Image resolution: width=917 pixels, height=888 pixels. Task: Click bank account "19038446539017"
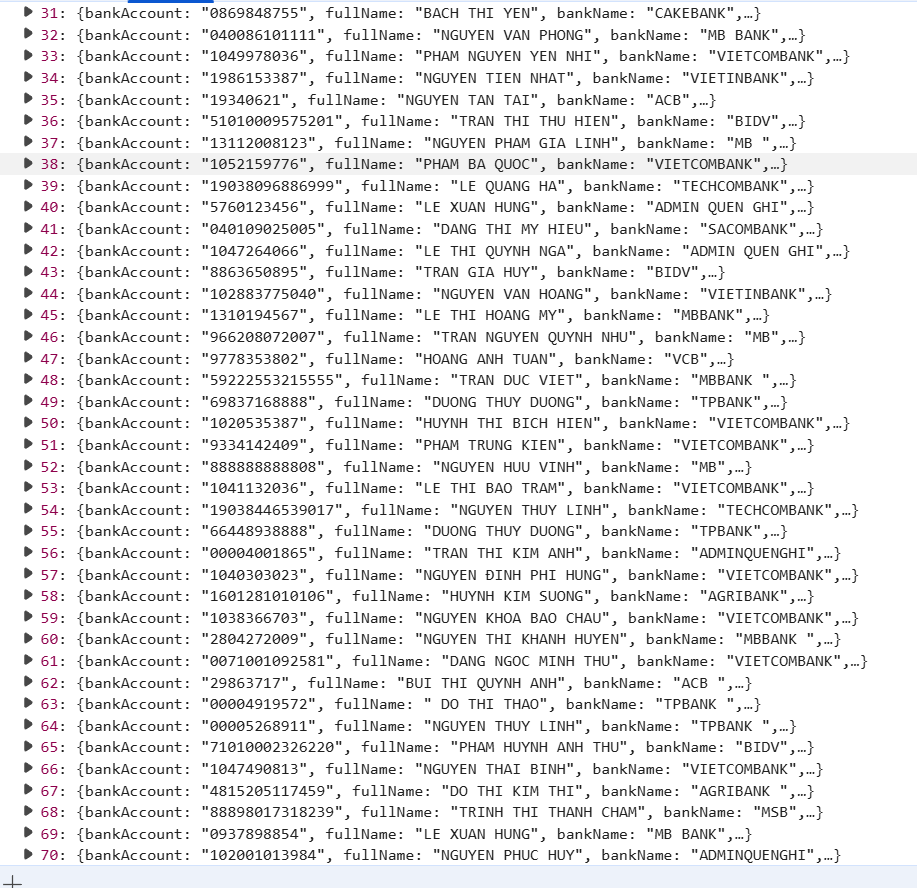click(x=271, y=510)
